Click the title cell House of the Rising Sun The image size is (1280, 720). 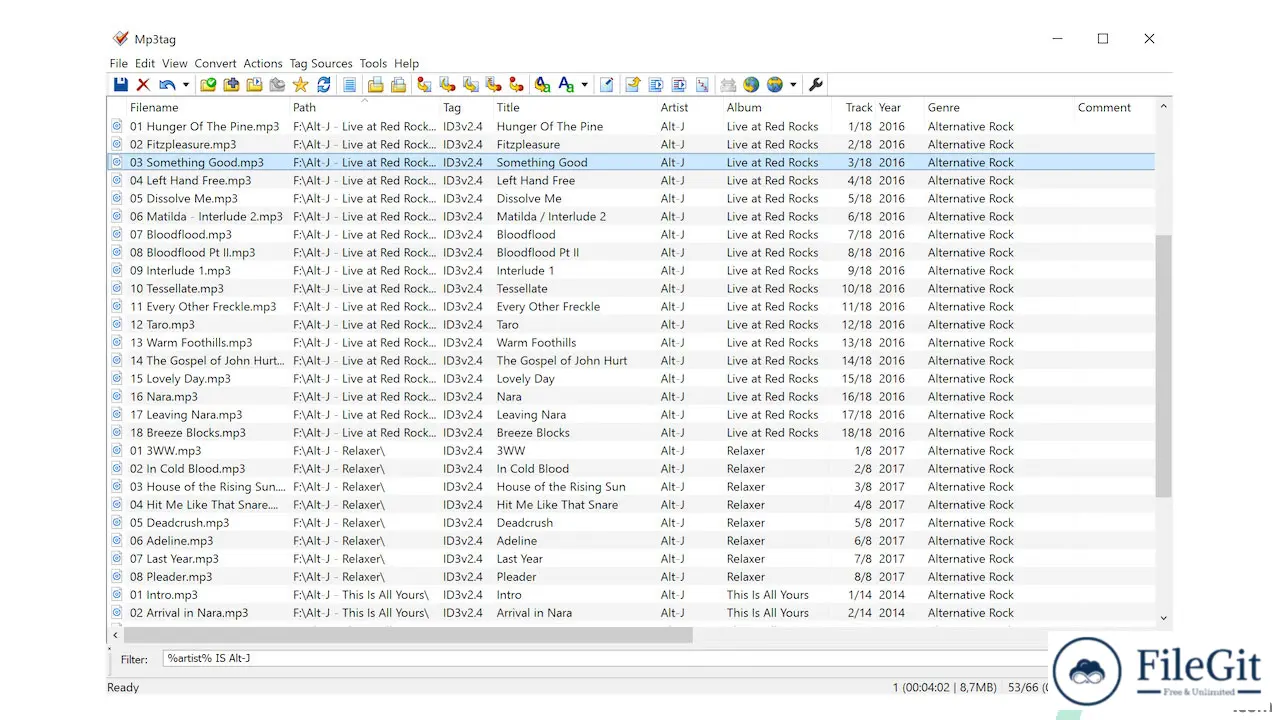561,487
